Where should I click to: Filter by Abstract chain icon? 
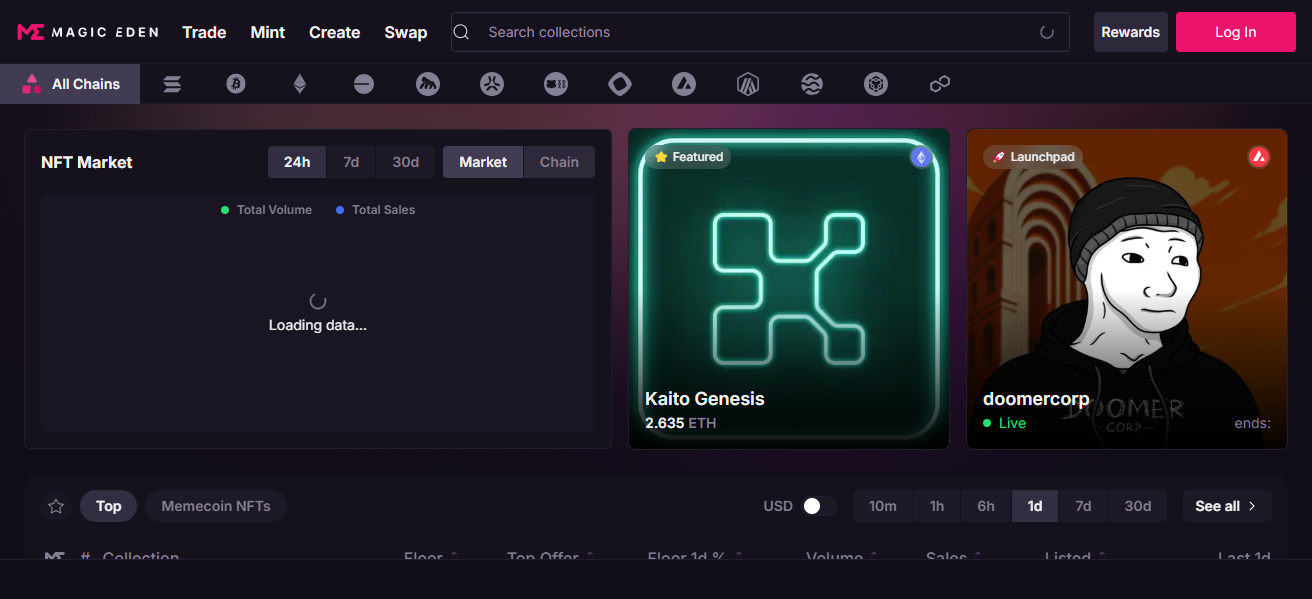point(492,84)
